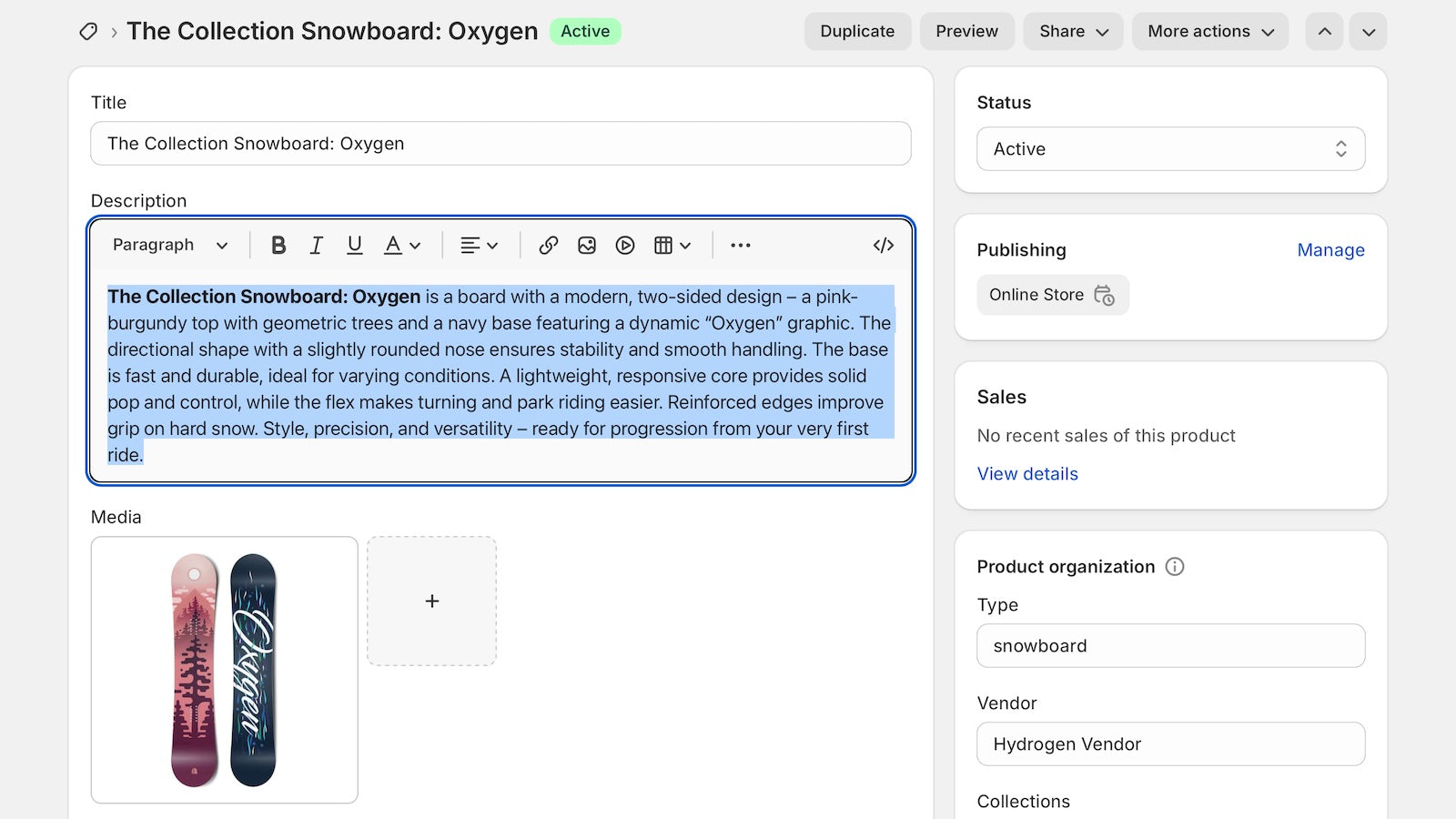Click the scheduled publishing calendar icon beside Online Store
Image resolution: width=1456 pixels, height=819 pixels.
[1104, 296]
